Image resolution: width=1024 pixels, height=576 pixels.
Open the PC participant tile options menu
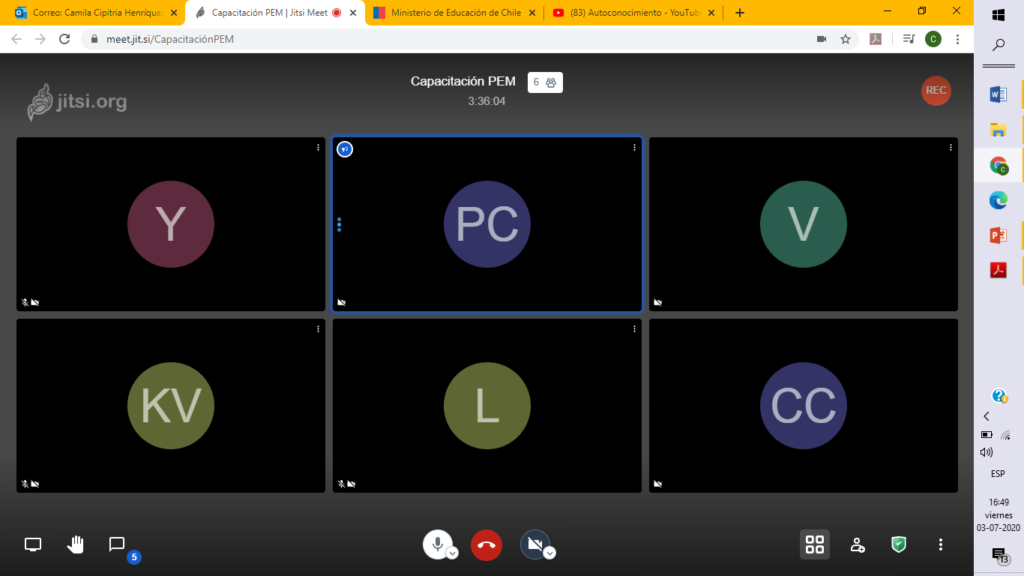click(634, 147)
